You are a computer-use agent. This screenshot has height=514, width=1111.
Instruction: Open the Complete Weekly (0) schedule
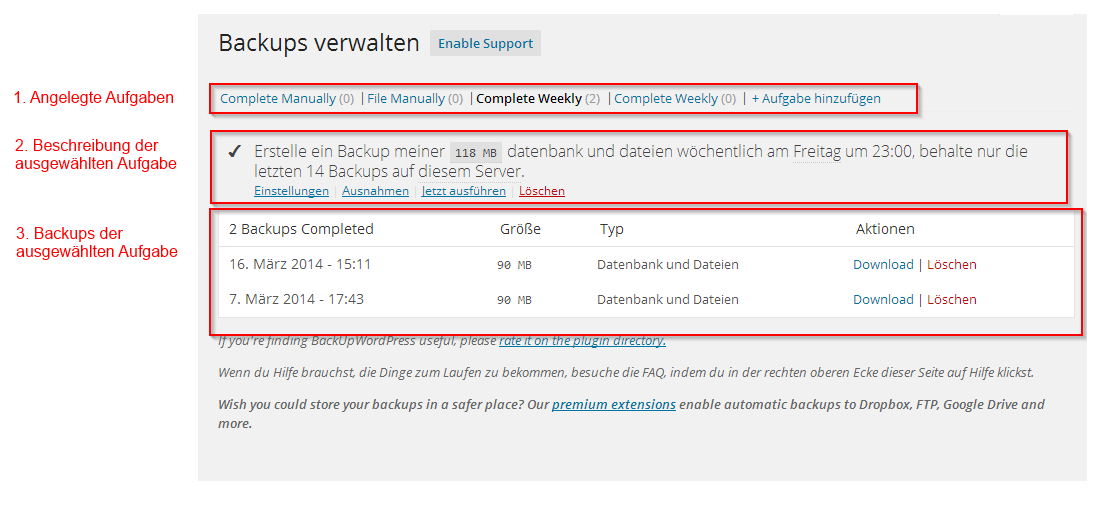[675, 99]
